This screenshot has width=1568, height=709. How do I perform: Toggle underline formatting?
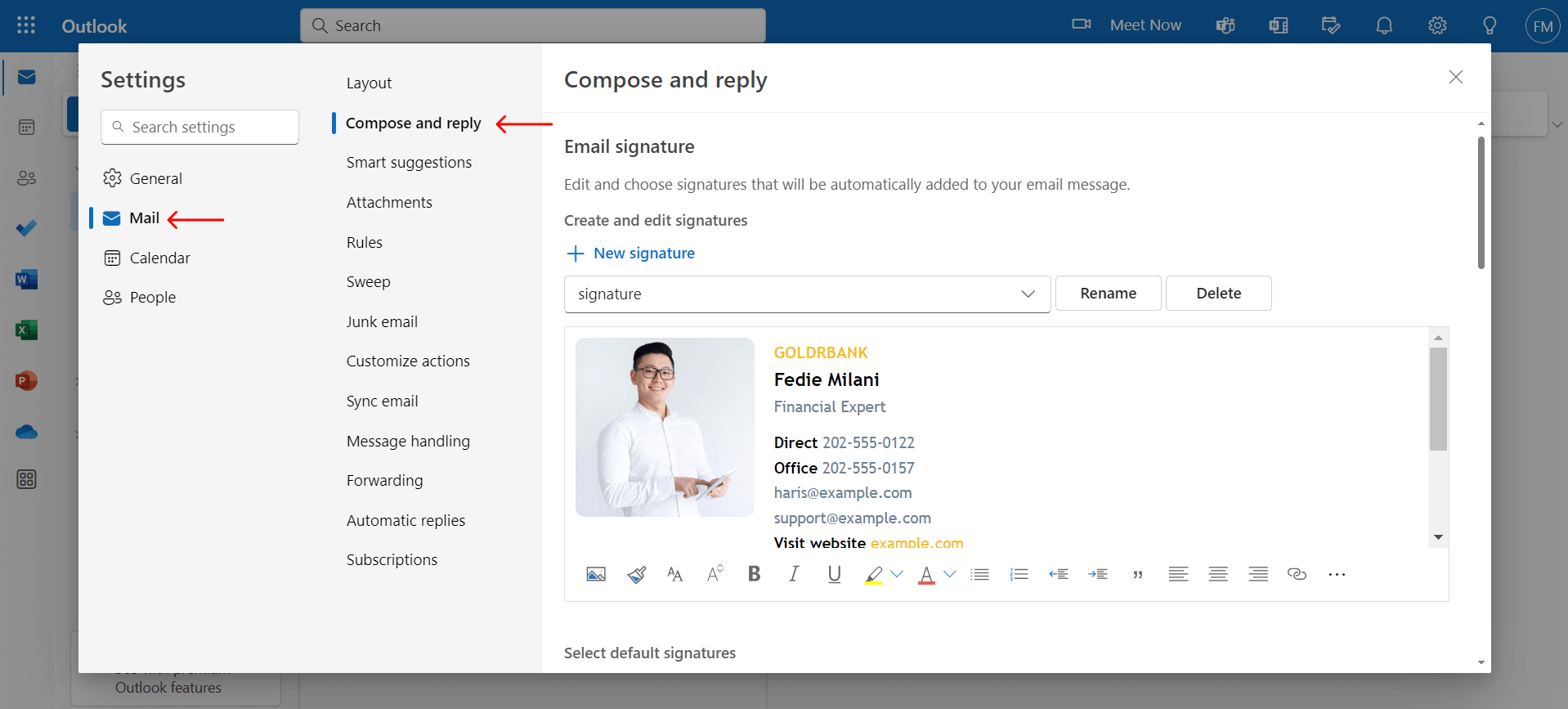point(834,574)
